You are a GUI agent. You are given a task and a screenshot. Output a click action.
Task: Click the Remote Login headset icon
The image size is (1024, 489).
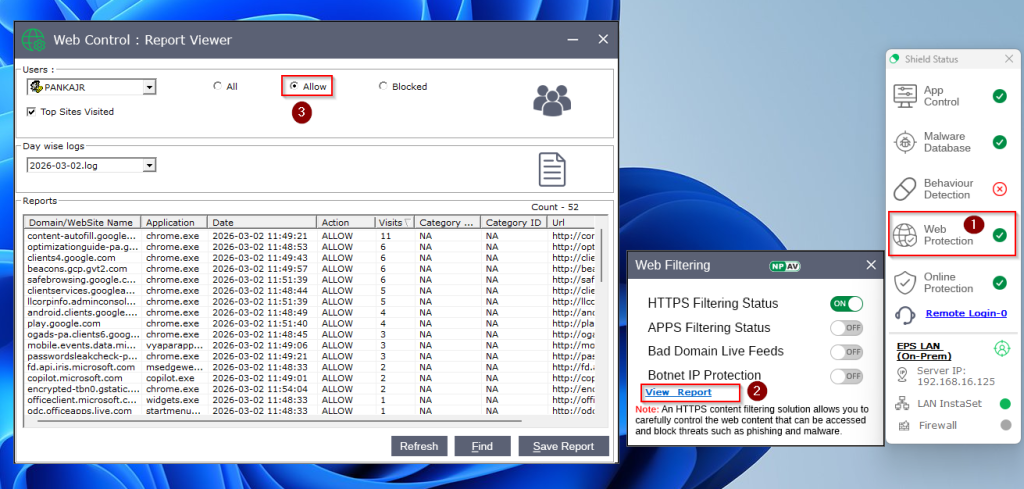[905, 314]
